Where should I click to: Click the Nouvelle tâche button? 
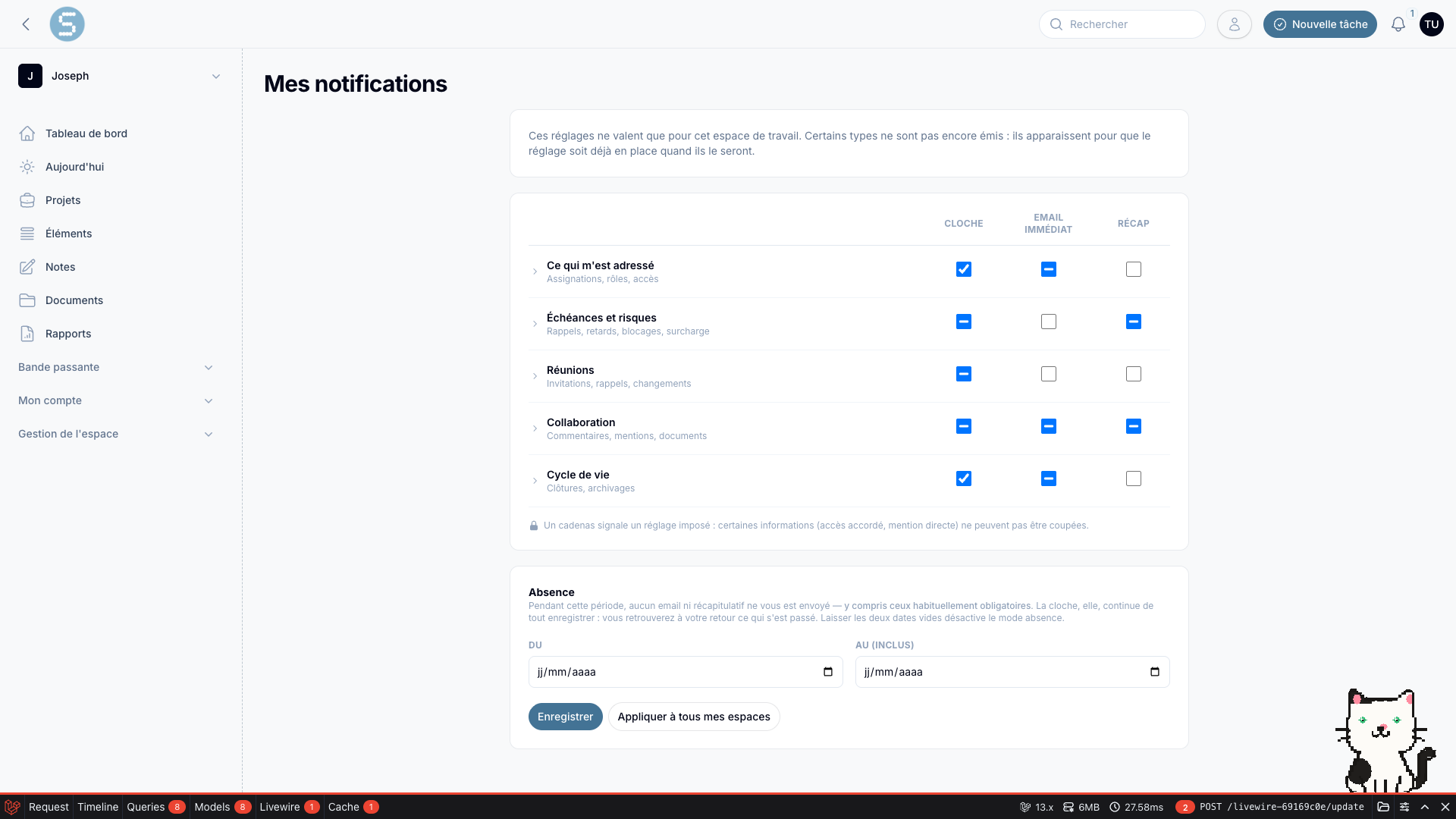click(x=1320, y=24)
